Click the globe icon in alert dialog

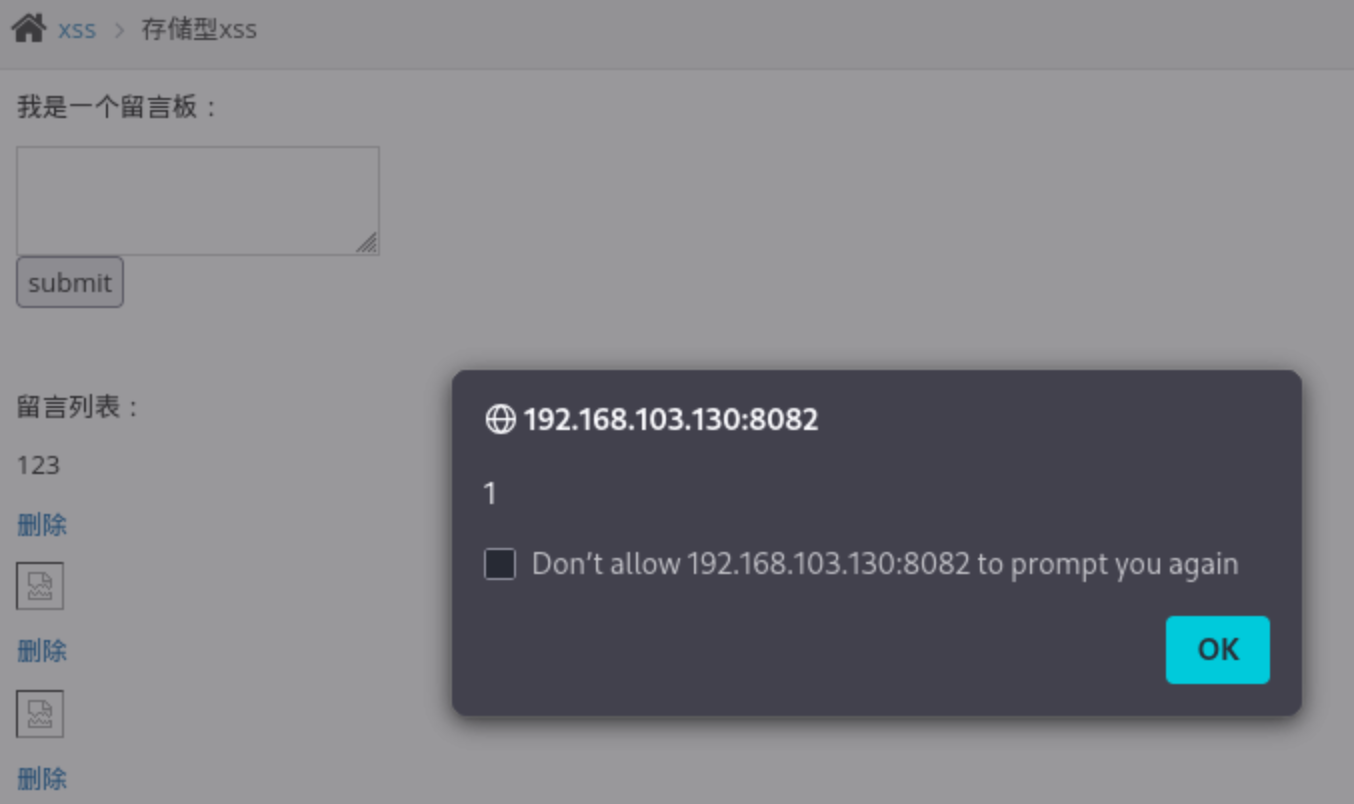click(x=499, y=419)
